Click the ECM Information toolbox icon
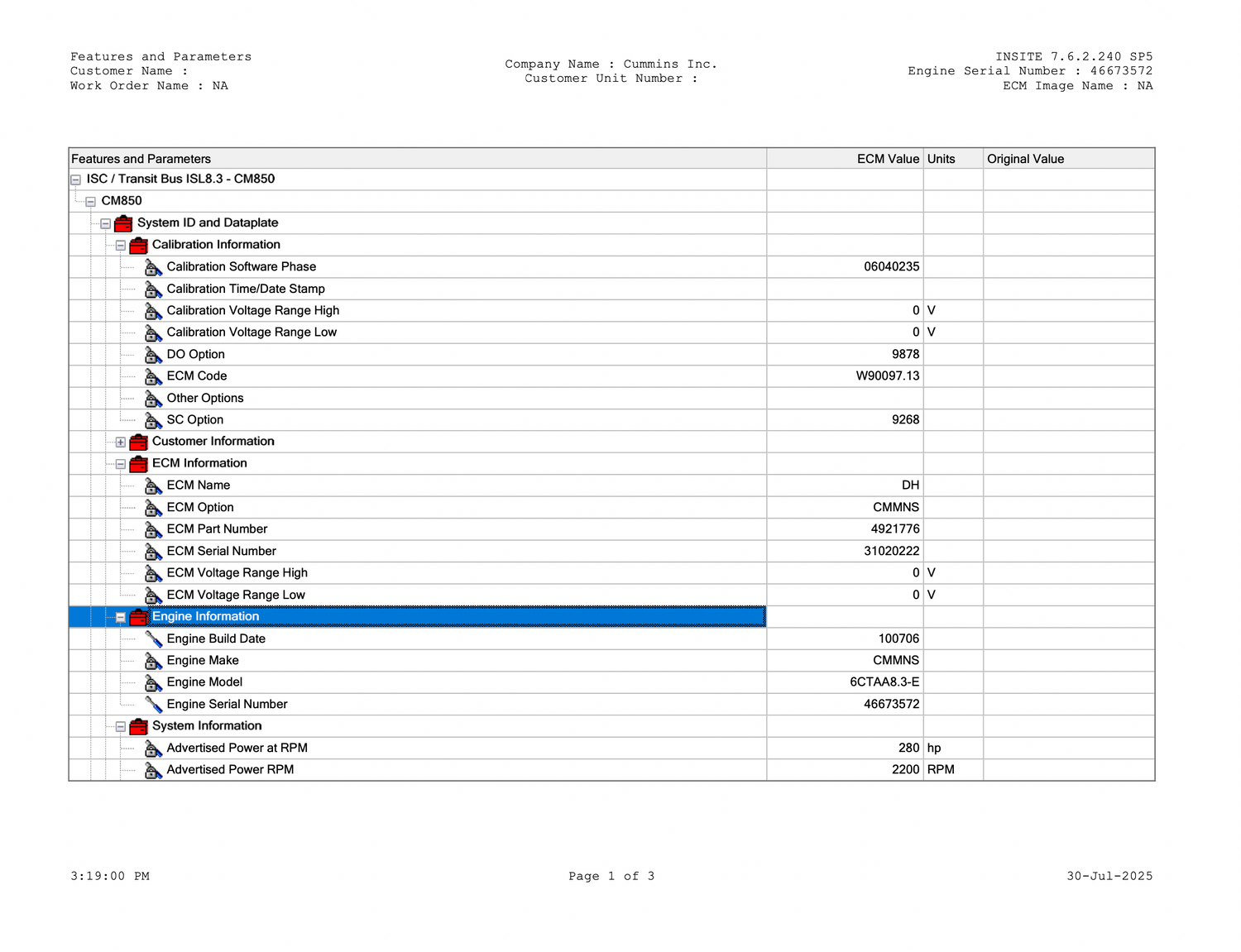 click(138, 464)
